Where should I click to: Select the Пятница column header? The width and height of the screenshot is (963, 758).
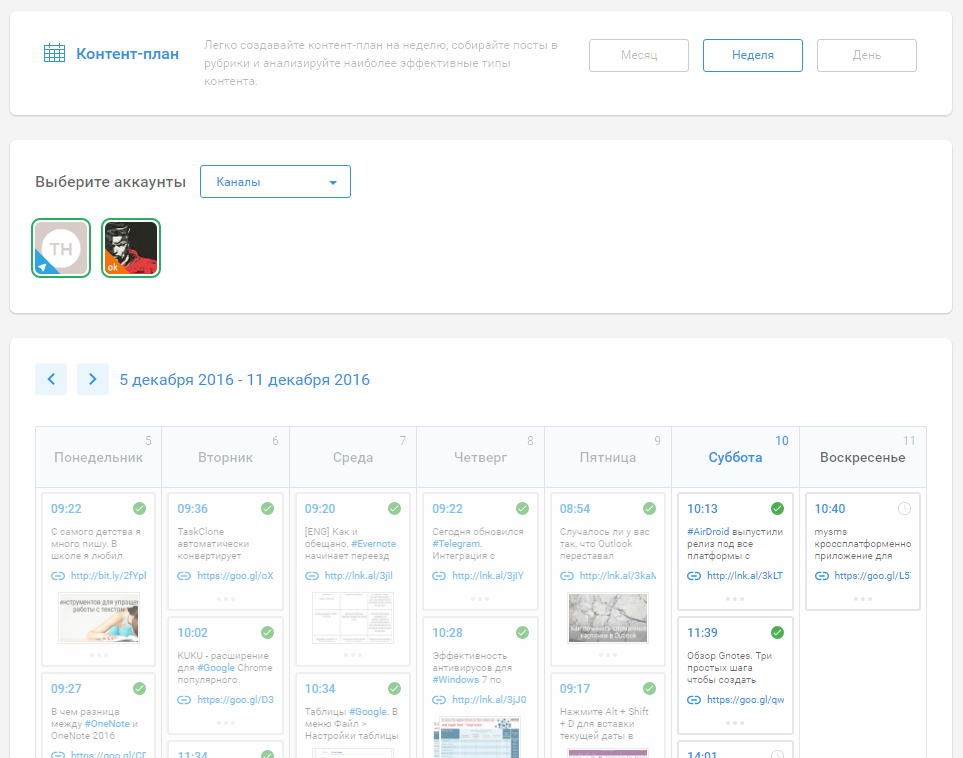[608, 457]
